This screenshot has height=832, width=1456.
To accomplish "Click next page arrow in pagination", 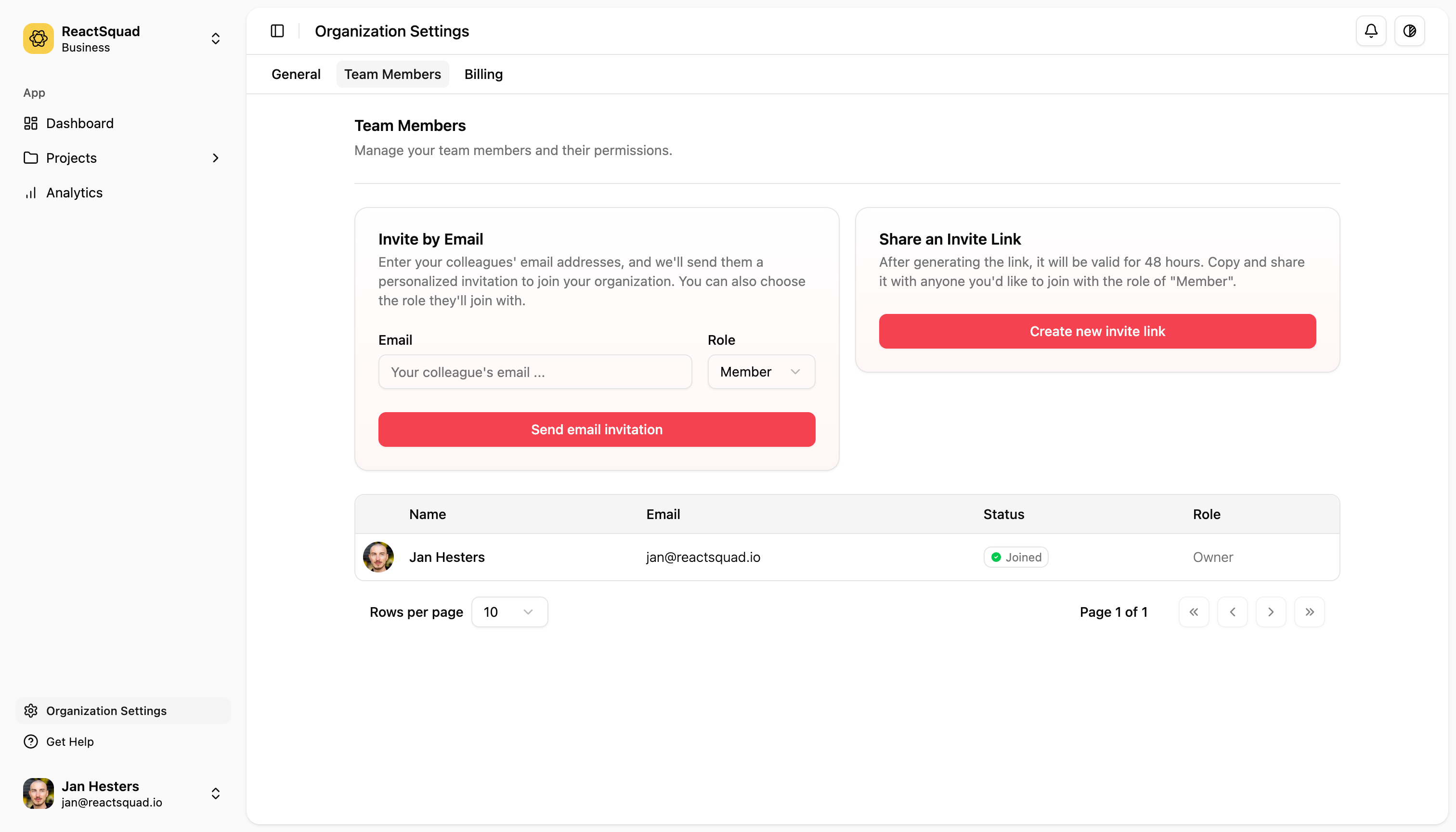I will 1271,611.
